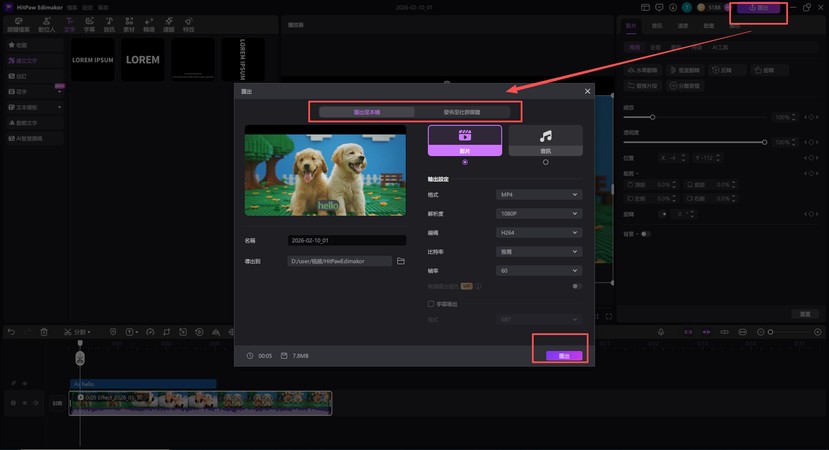Expand the 編碼 dropdown showing H264

click(539, 232)
